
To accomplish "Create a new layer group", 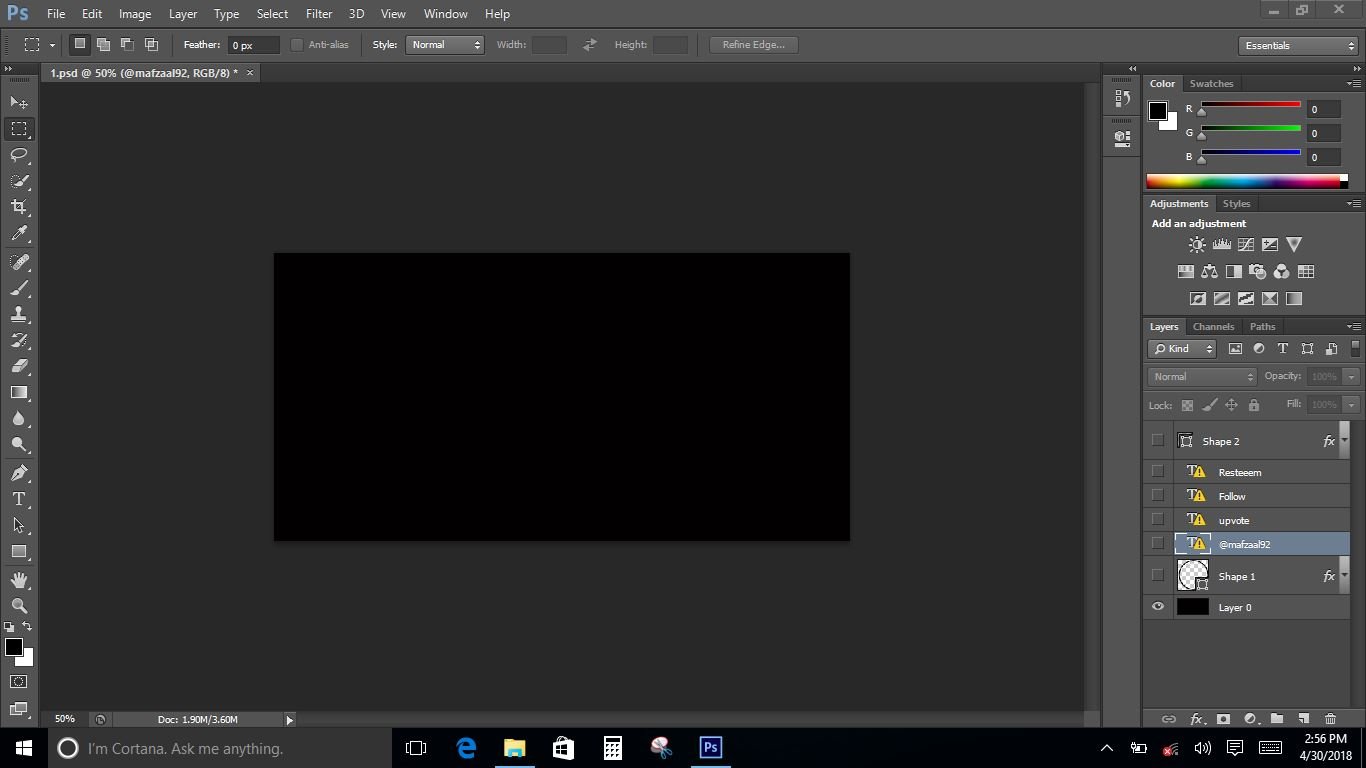I will tap(1277, 719).
